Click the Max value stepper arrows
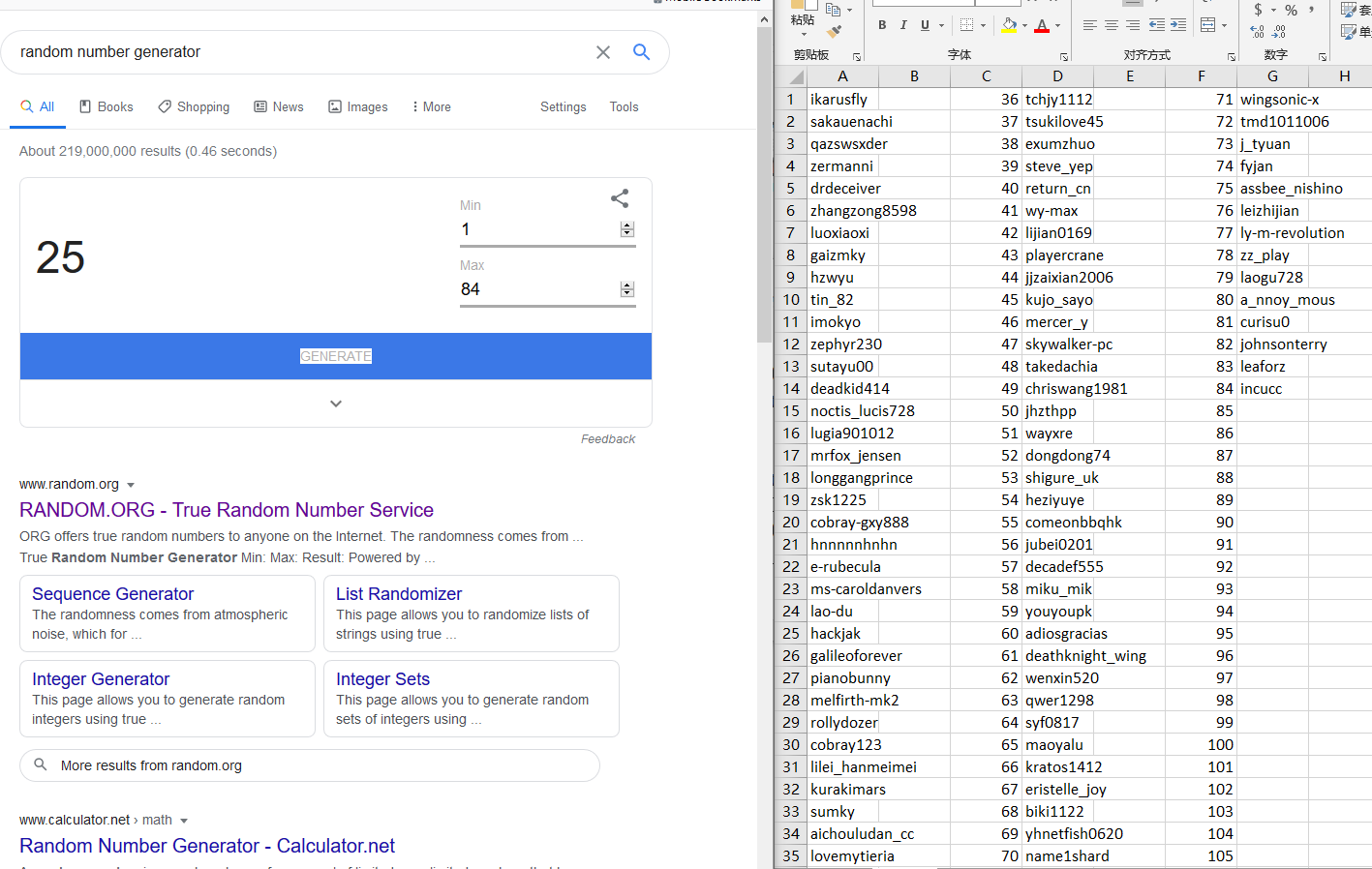1372x869 pixels. point(627,289)
